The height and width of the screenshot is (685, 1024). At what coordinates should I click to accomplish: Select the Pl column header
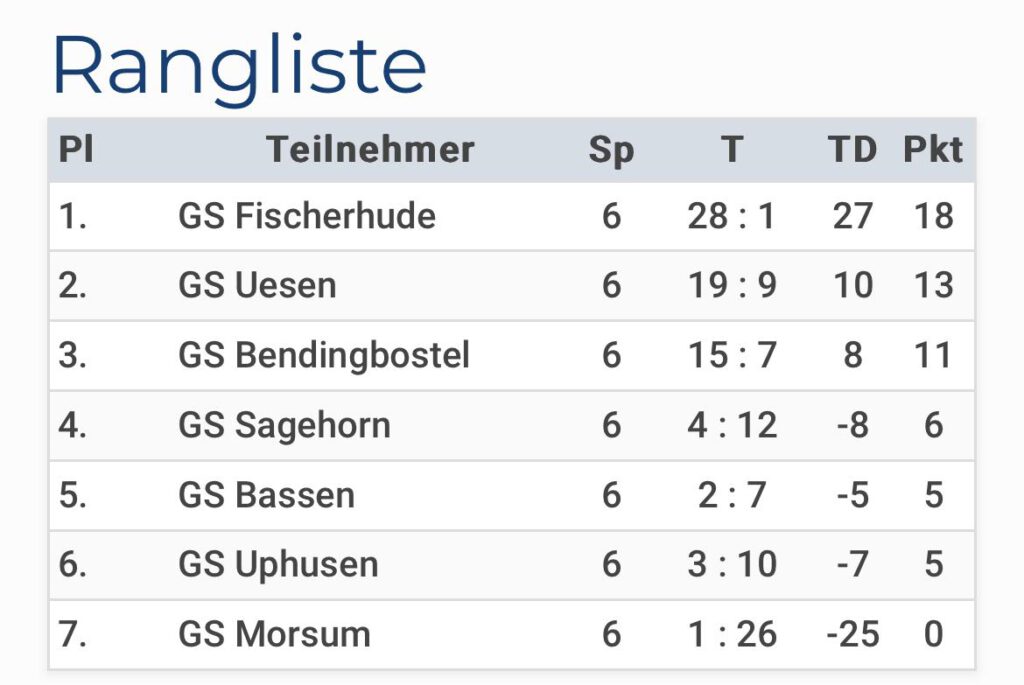tap(76, 150)
